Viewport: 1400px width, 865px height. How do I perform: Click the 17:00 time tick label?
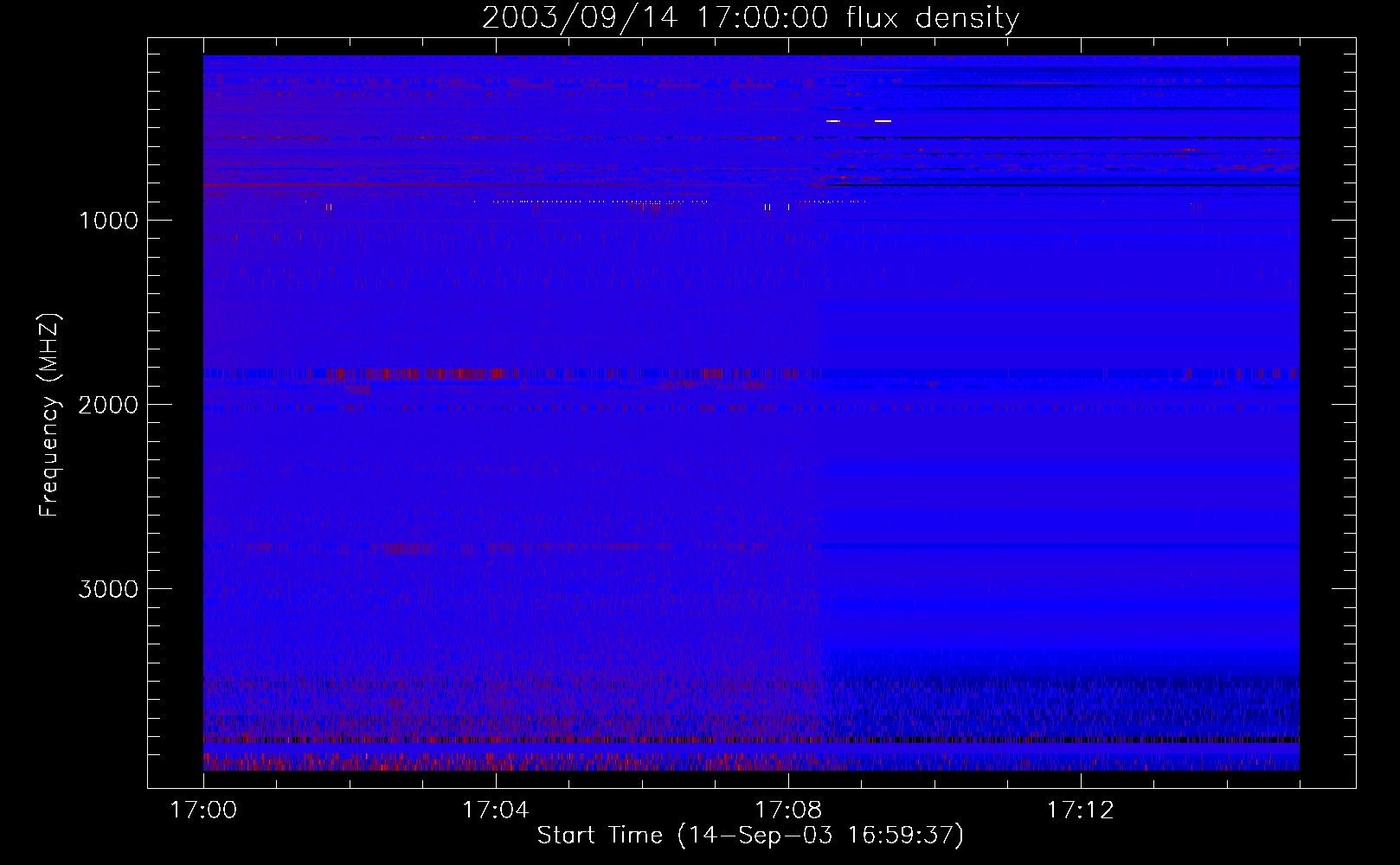tap(203, 811)
